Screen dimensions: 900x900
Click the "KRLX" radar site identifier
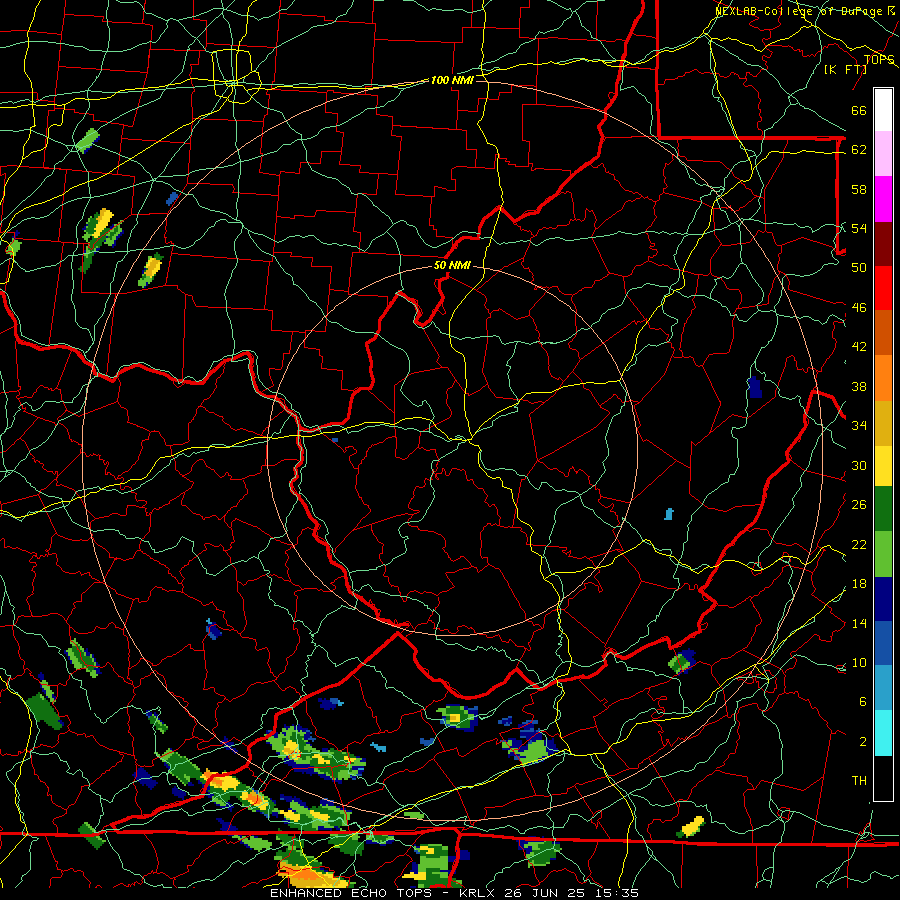478,893
